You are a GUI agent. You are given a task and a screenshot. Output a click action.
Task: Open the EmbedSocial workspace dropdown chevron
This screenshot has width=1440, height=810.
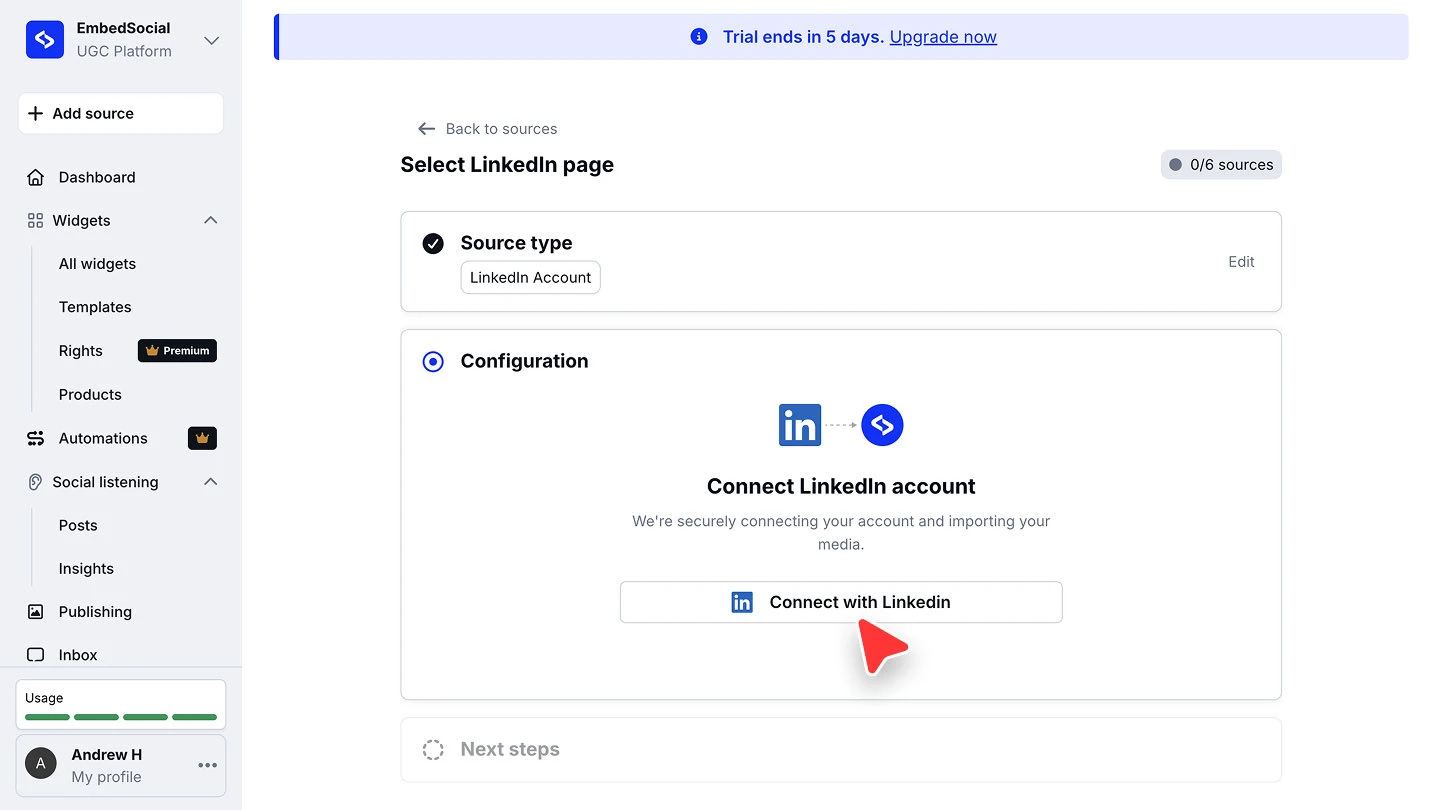(x=211, y=40)
